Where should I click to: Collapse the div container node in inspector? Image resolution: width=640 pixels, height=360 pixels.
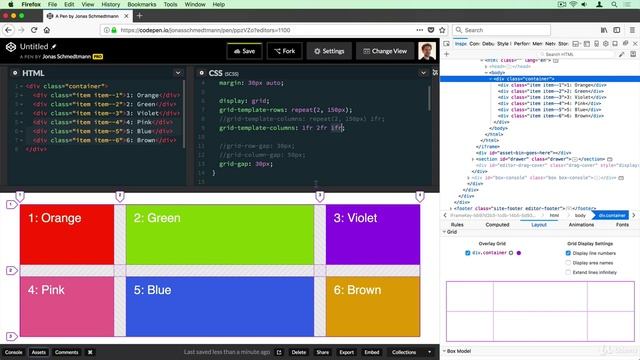point(491,79)
